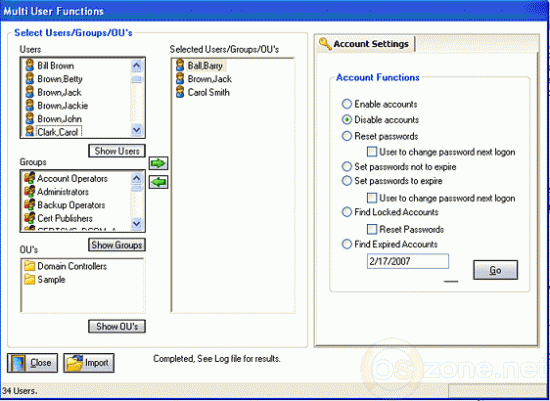The height and width of the screenshot is (401, 550).
Task: Click Groups list scroll down arrow
Action: click(x=136, y=223)
